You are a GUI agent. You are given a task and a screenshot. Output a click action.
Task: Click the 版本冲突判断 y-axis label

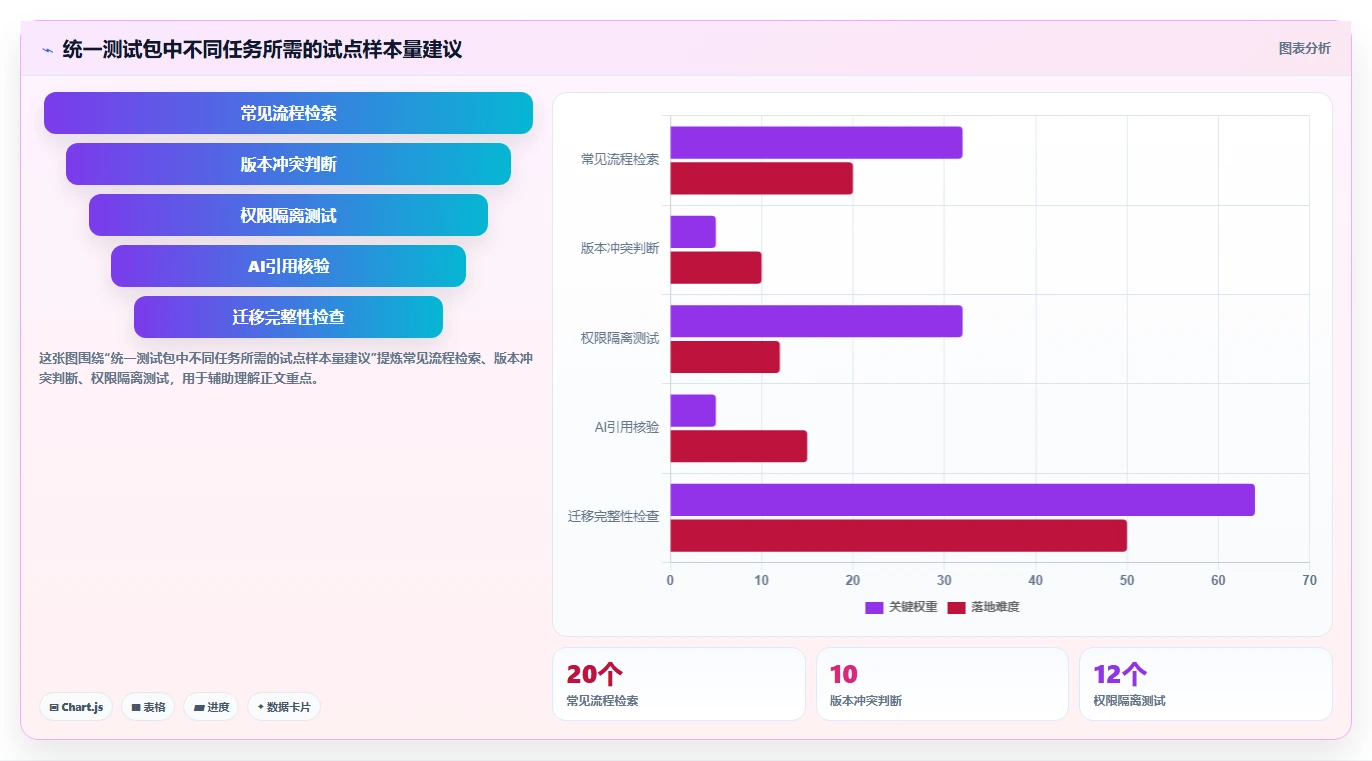tap(620, 248)
